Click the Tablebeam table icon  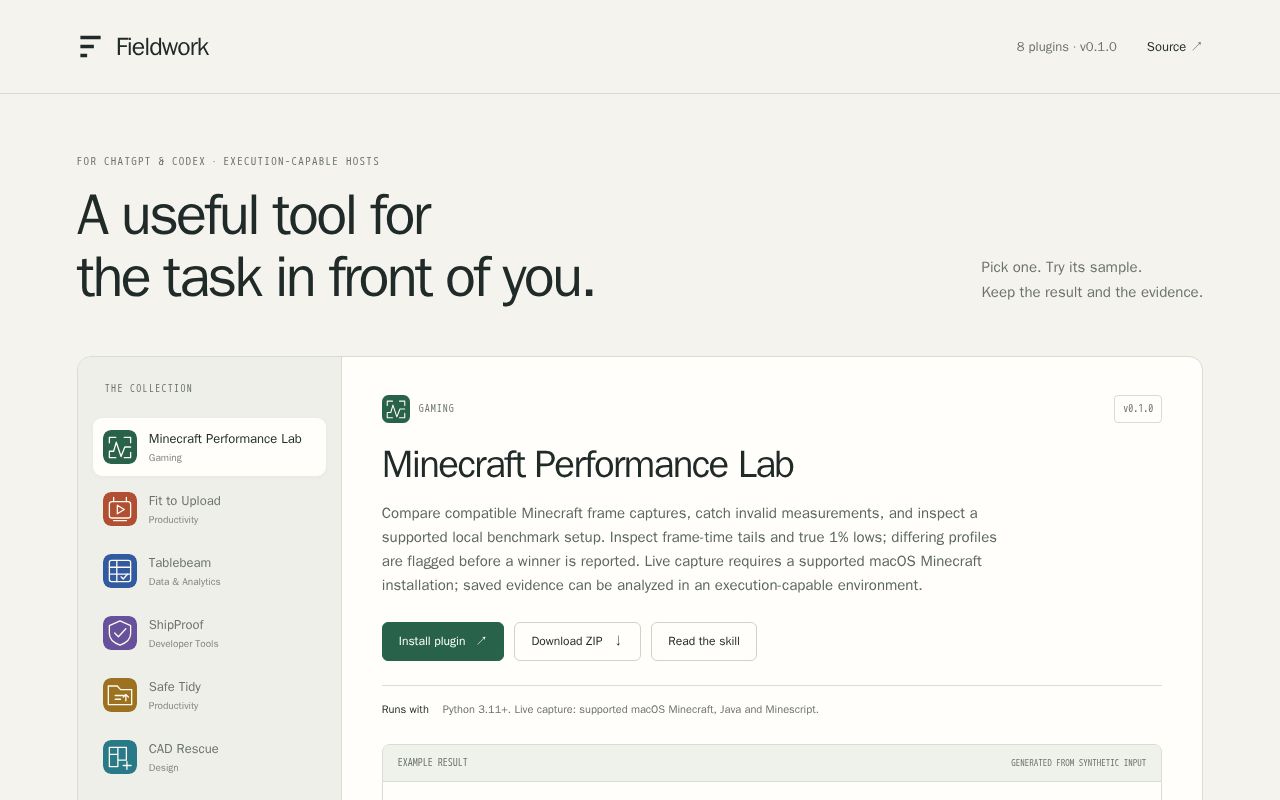[120, 571]
